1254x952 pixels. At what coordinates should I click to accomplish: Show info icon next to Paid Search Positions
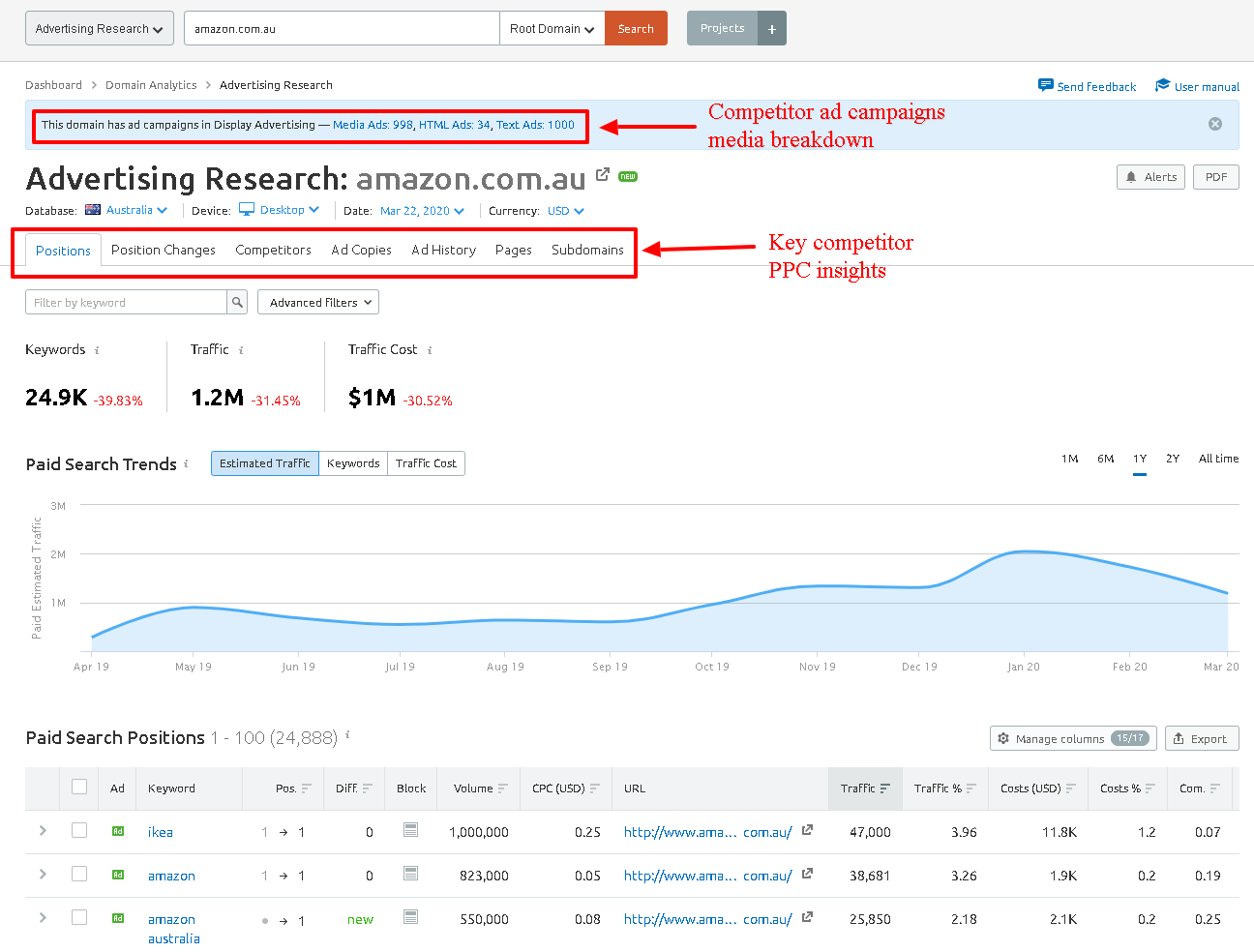pyautogui.click(x=347, y=735)
